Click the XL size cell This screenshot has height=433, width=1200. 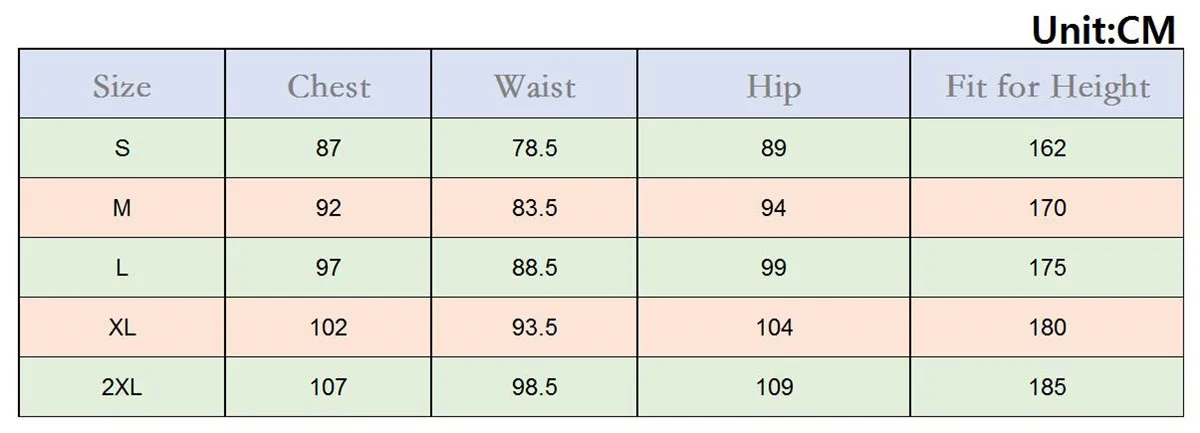(x=122, y=327)
